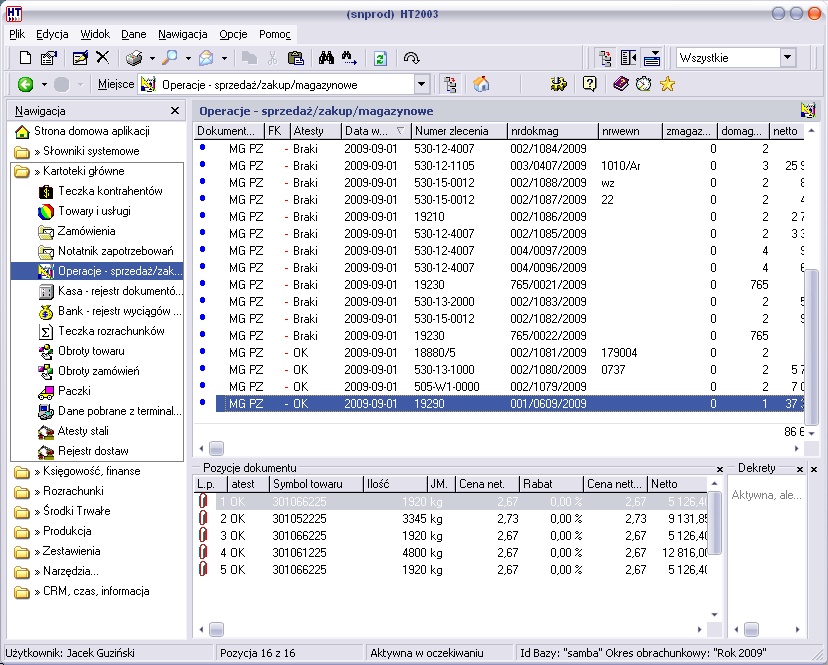Click the paperclip icon on position row 2

point(203,518)
